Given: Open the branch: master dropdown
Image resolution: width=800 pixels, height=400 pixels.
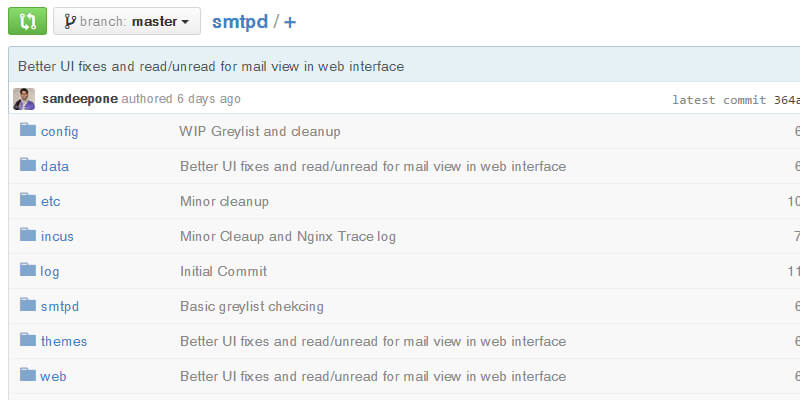Looking at the screenshot, I should click(x=126, y=21).
